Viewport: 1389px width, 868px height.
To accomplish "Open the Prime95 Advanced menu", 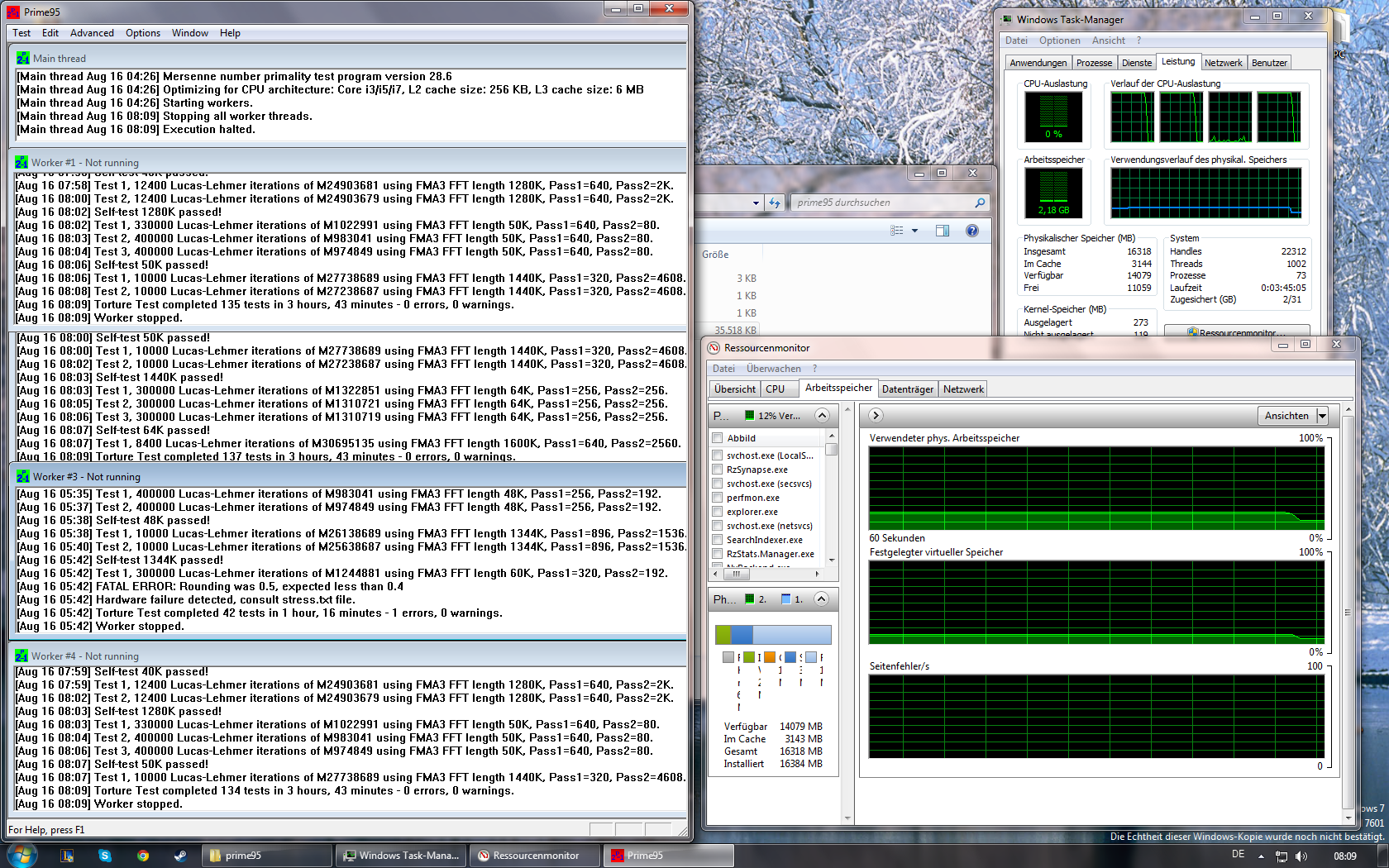I will coord(92,33).
